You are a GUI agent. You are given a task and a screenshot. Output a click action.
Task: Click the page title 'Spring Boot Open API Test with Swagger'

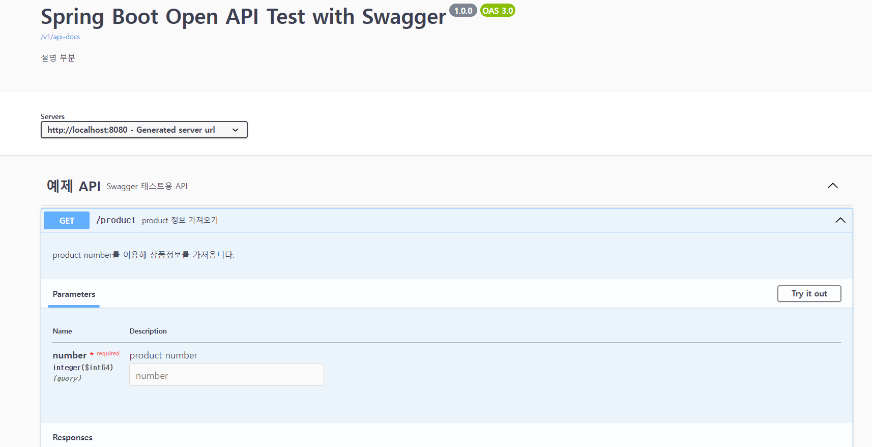click(244, 17)
